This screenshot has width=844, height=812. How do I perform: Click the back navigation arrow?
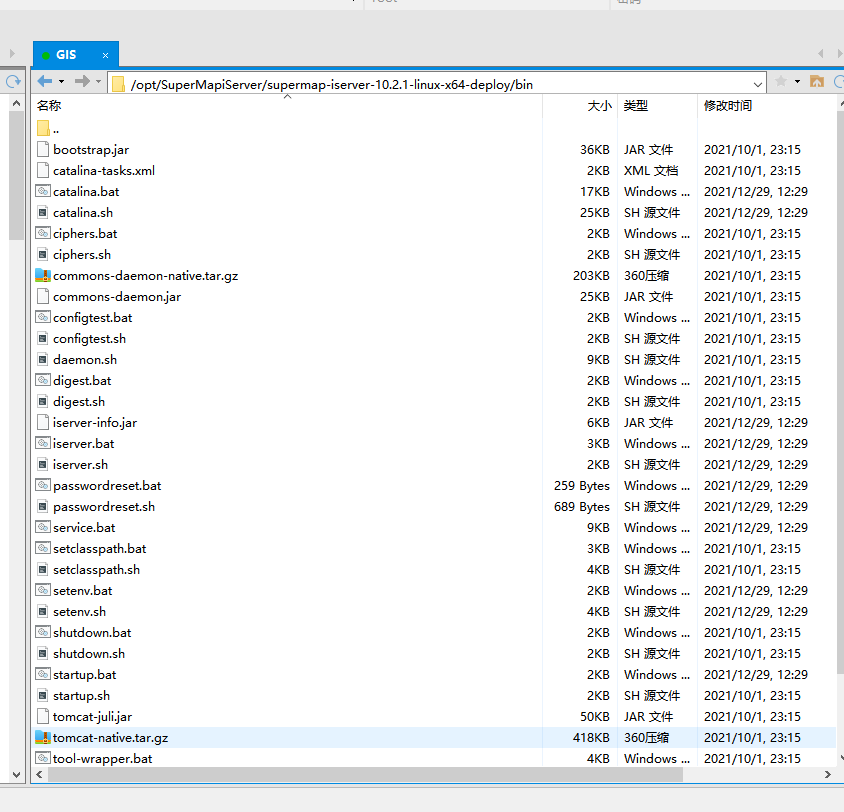[45, 81]
